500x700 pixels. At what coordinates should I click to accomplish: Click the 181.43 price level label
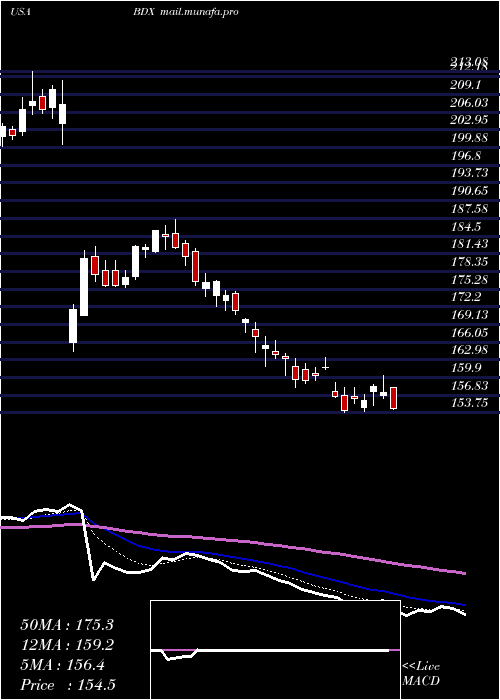pos(469,244)
